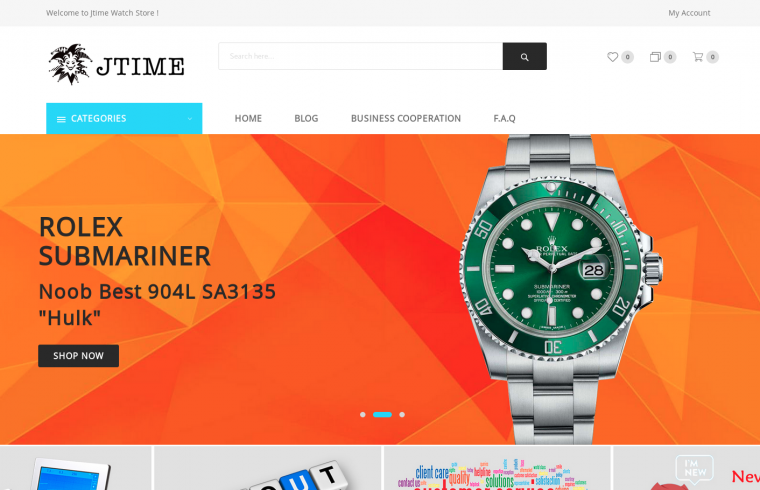Select the third slider dot
The height and width of the screenshot is (490, 760).
coord(402,414)
